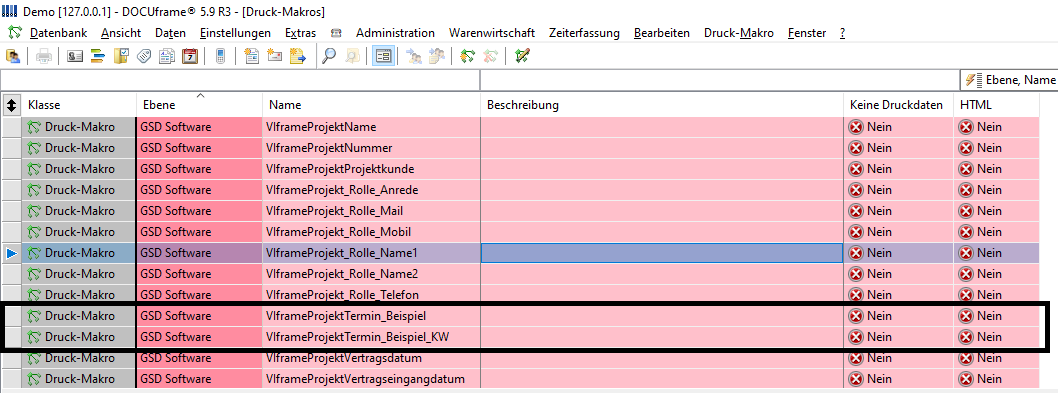The height and width of the screenshot is (393, 1058).
Task: Select the VlframeProjektVertragseingangdatum row
Action: (x=520, y=378)
